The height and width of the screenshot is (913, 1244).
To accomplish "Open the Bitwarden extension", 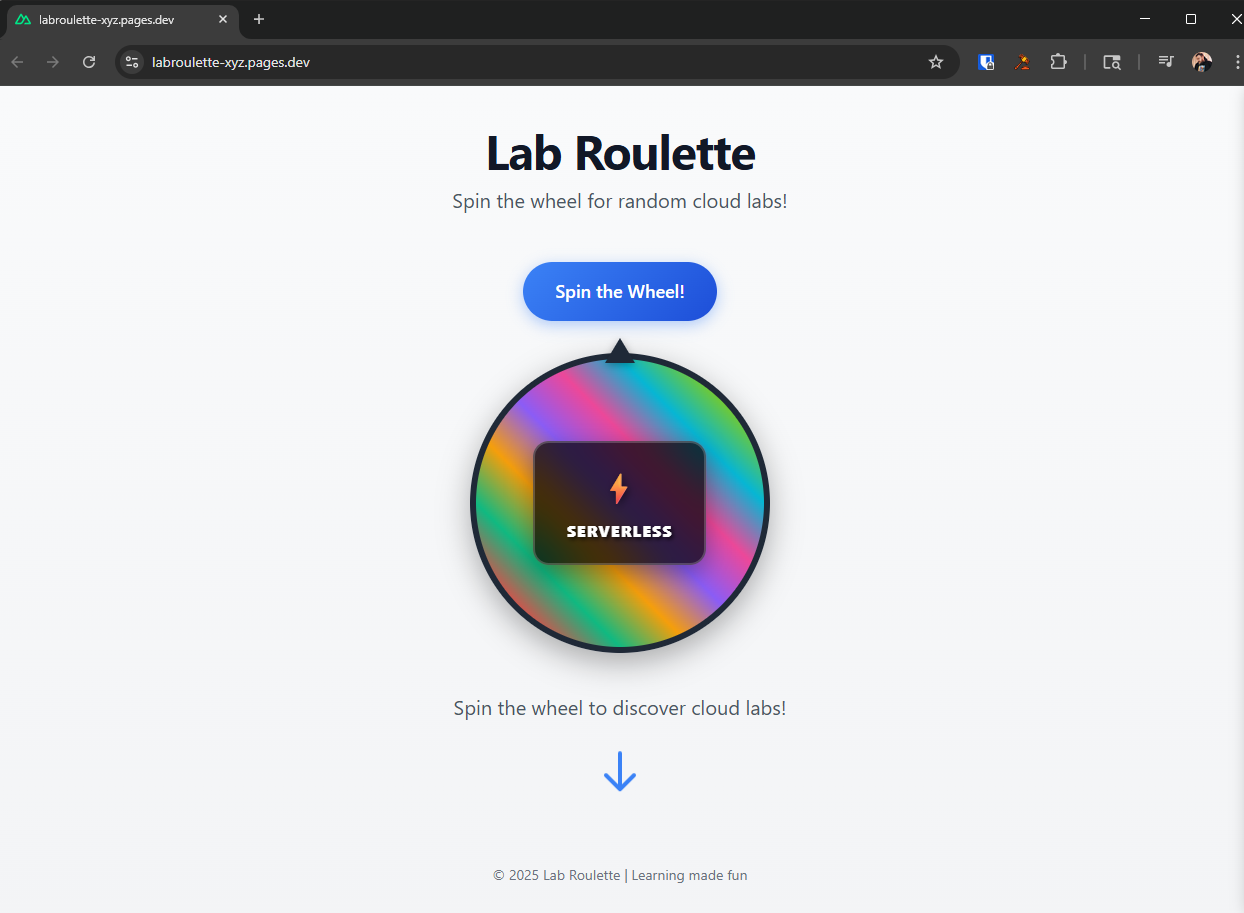I will (x=986, y=62).
